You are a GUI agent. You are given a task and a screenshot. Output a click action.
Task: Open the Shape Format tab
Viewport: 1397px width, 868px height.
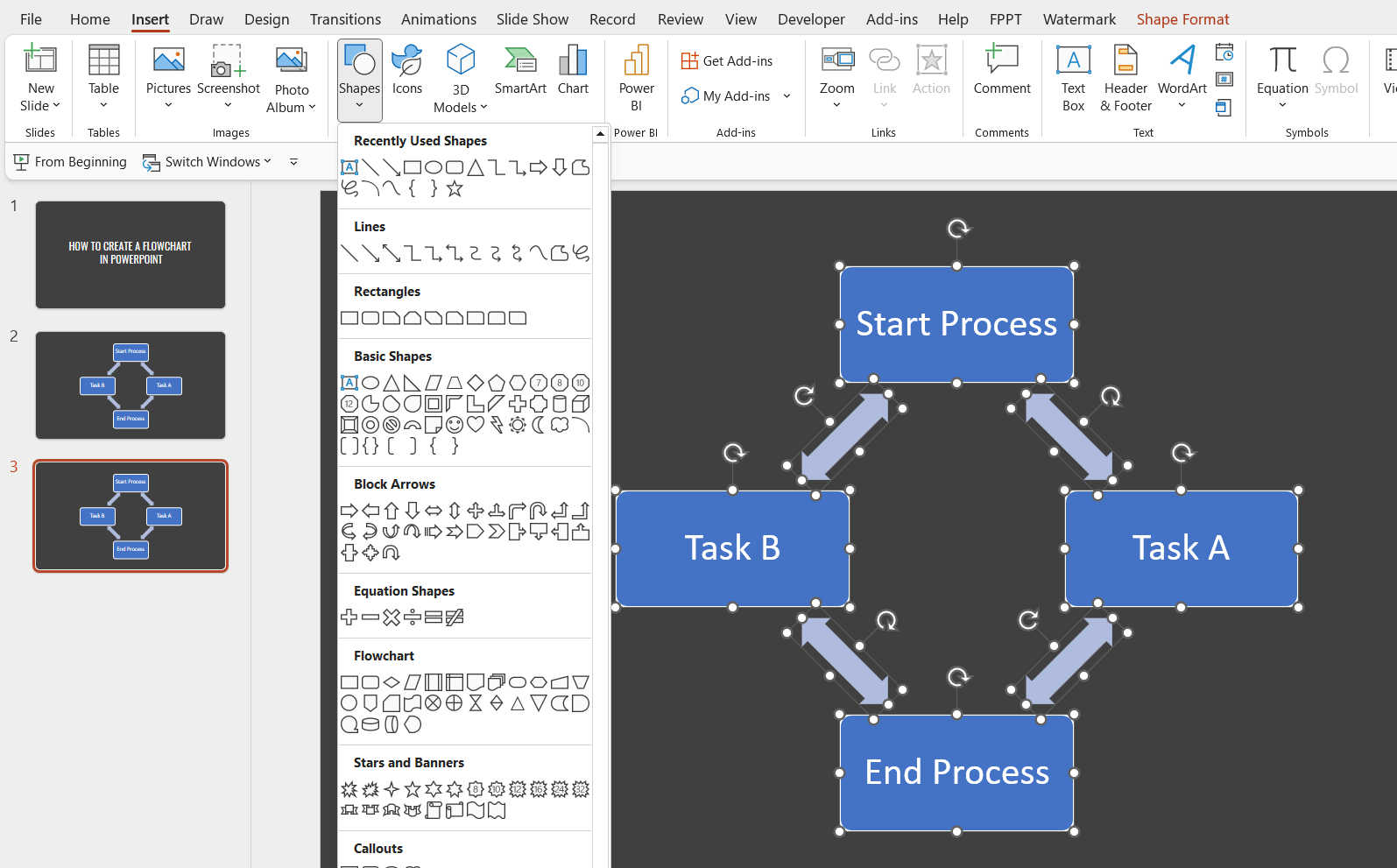[1182, 19]
